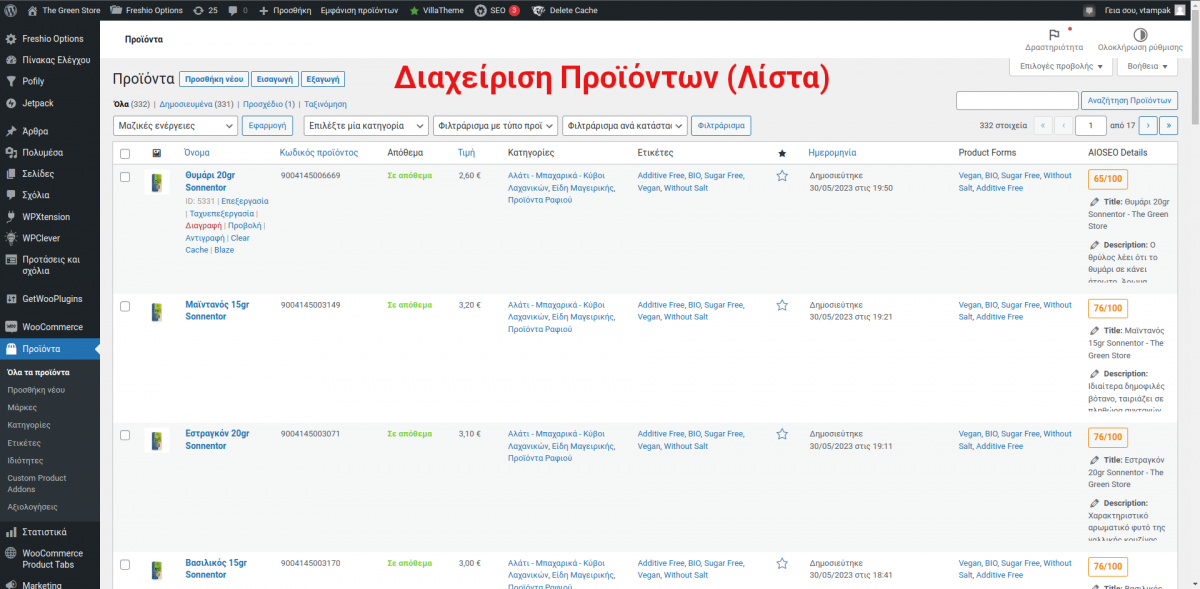Go to next page arrow
The height and width of the screenshot is (589, 1200).
coord(1148,126)
